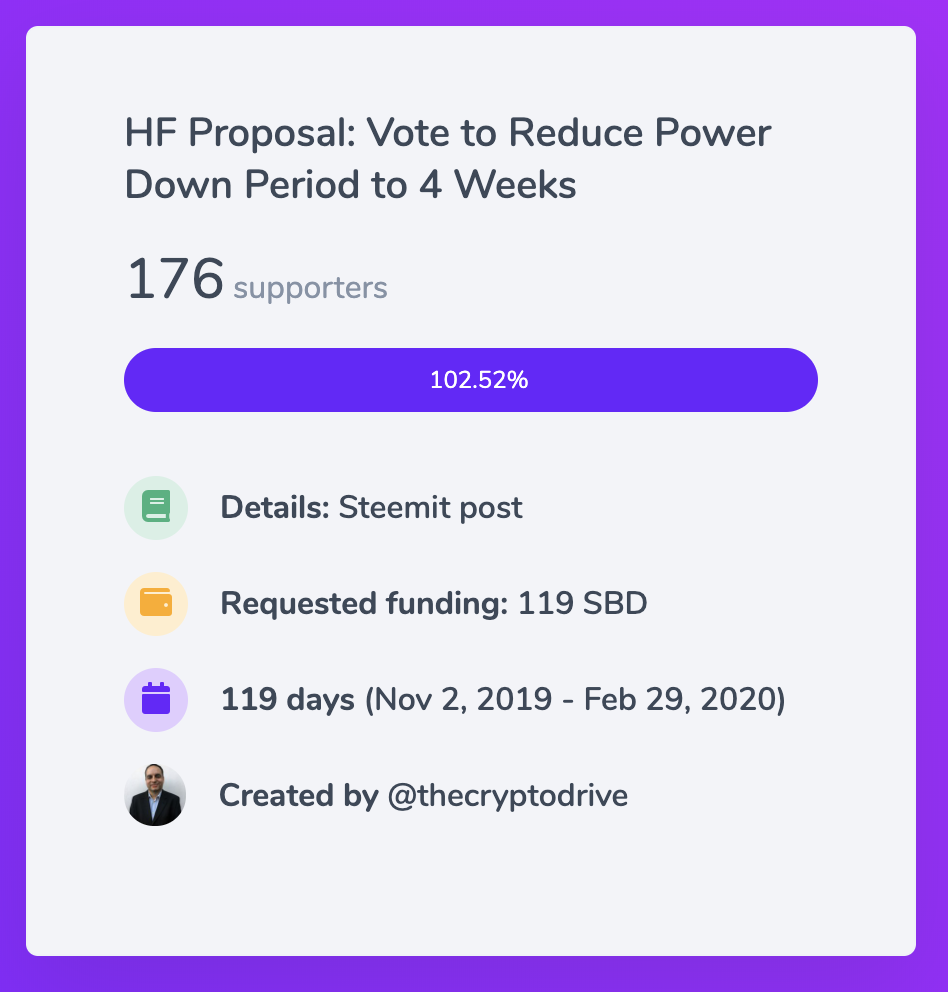Click the 176 supporters count
The image size is (948, 992).
(256, 280)
